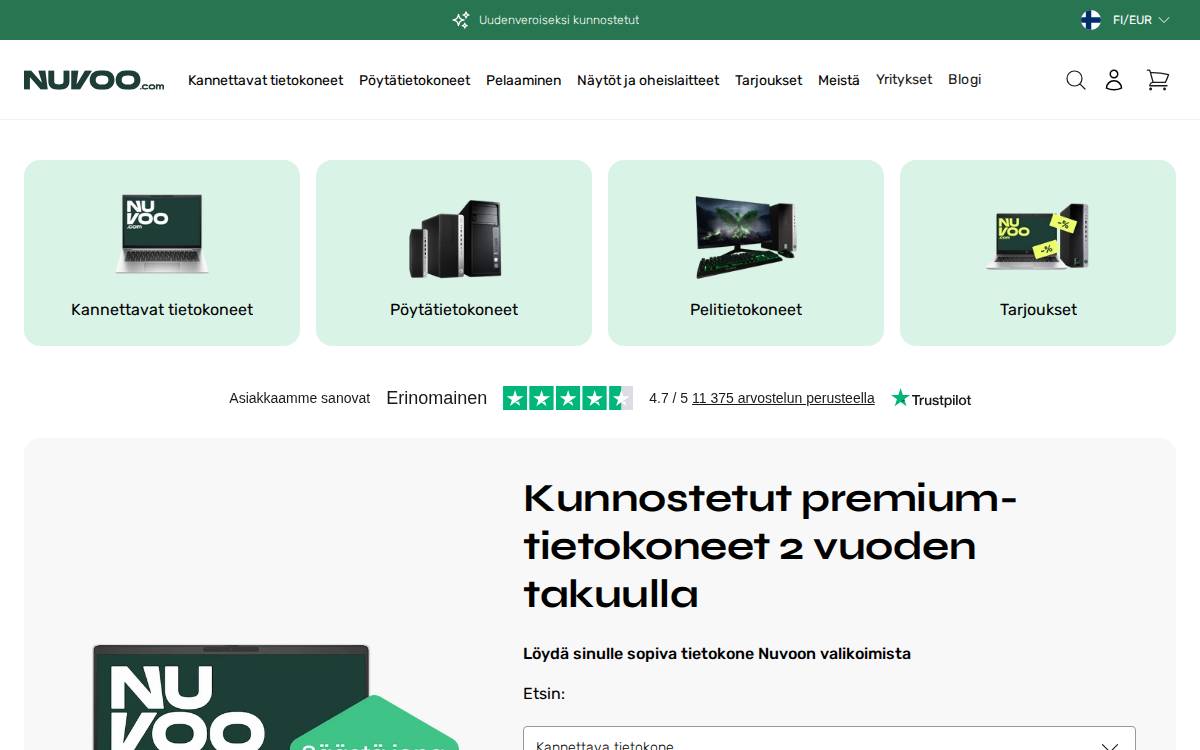This screenshot has width=1200, height=750.
Task: Open Blogi menu item
Action: click(x=965, y=80)
